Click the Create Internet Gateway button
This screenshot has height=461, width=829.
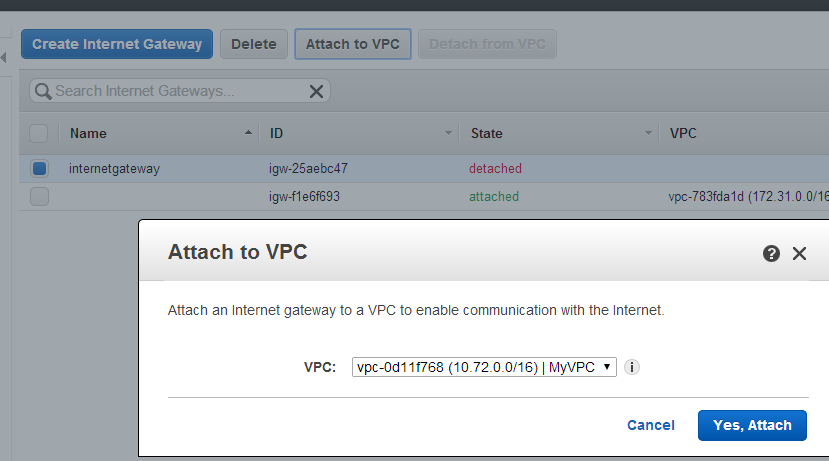(117, 44)
